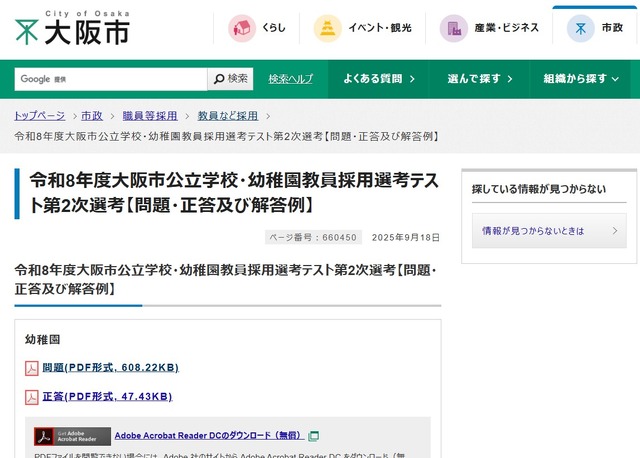
Task: Click the date 2025年9月18日
Action: (x=406, y=238)
